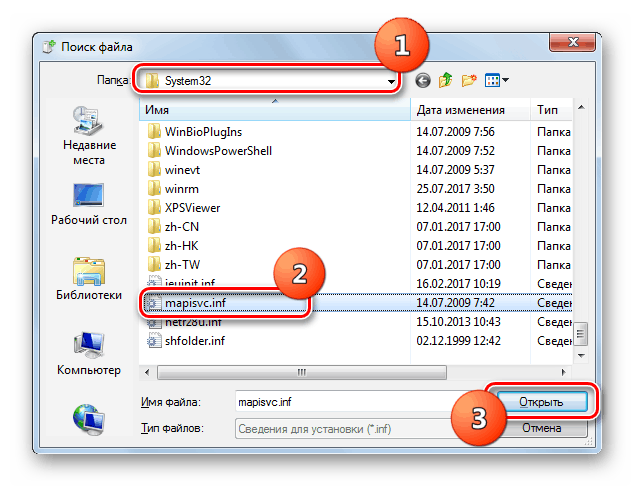Select the ieuinit.inf file

(190, 282)
